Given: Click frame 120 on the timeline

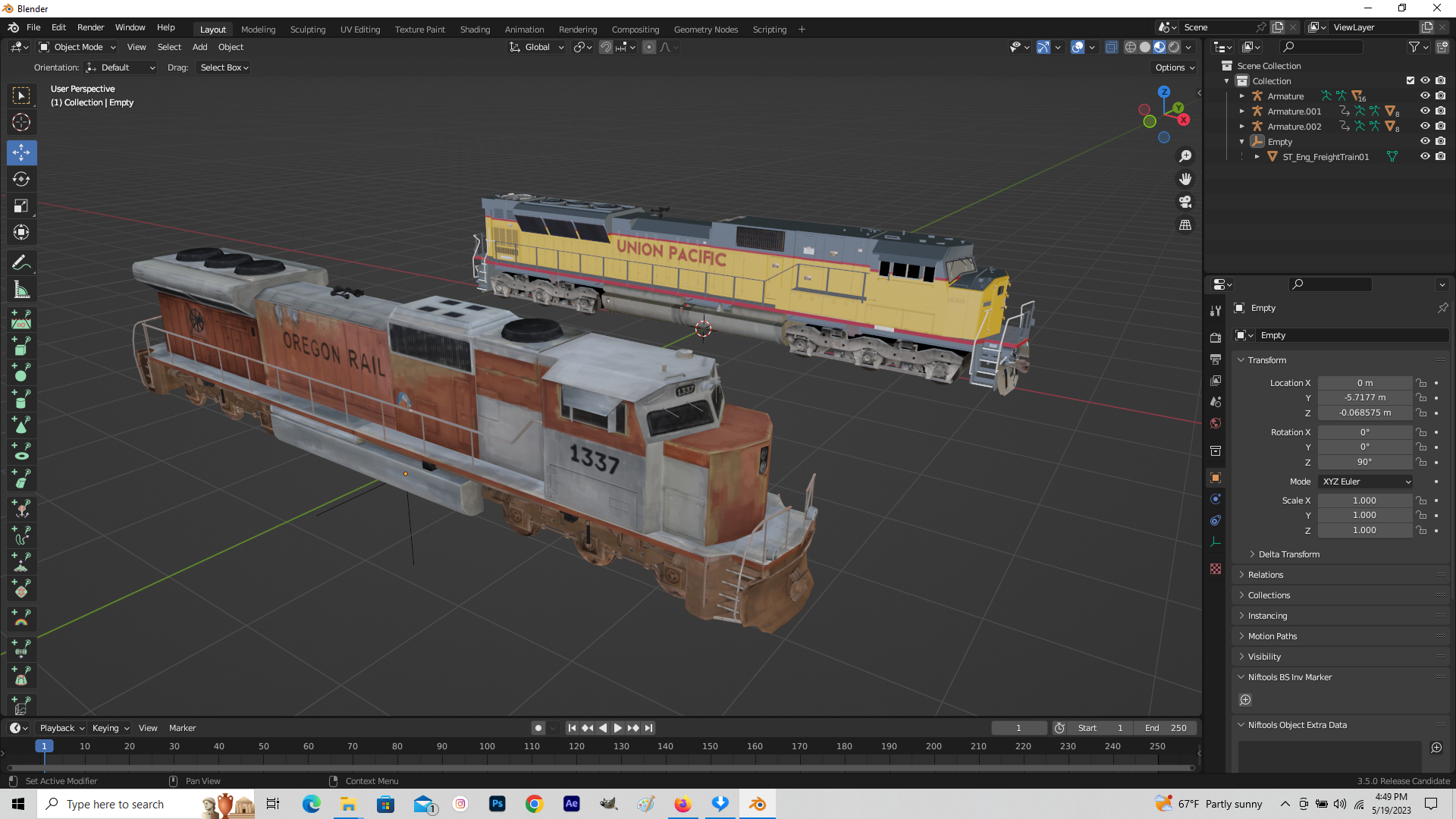Looking at the screenshot, I should tap(576, 746).
